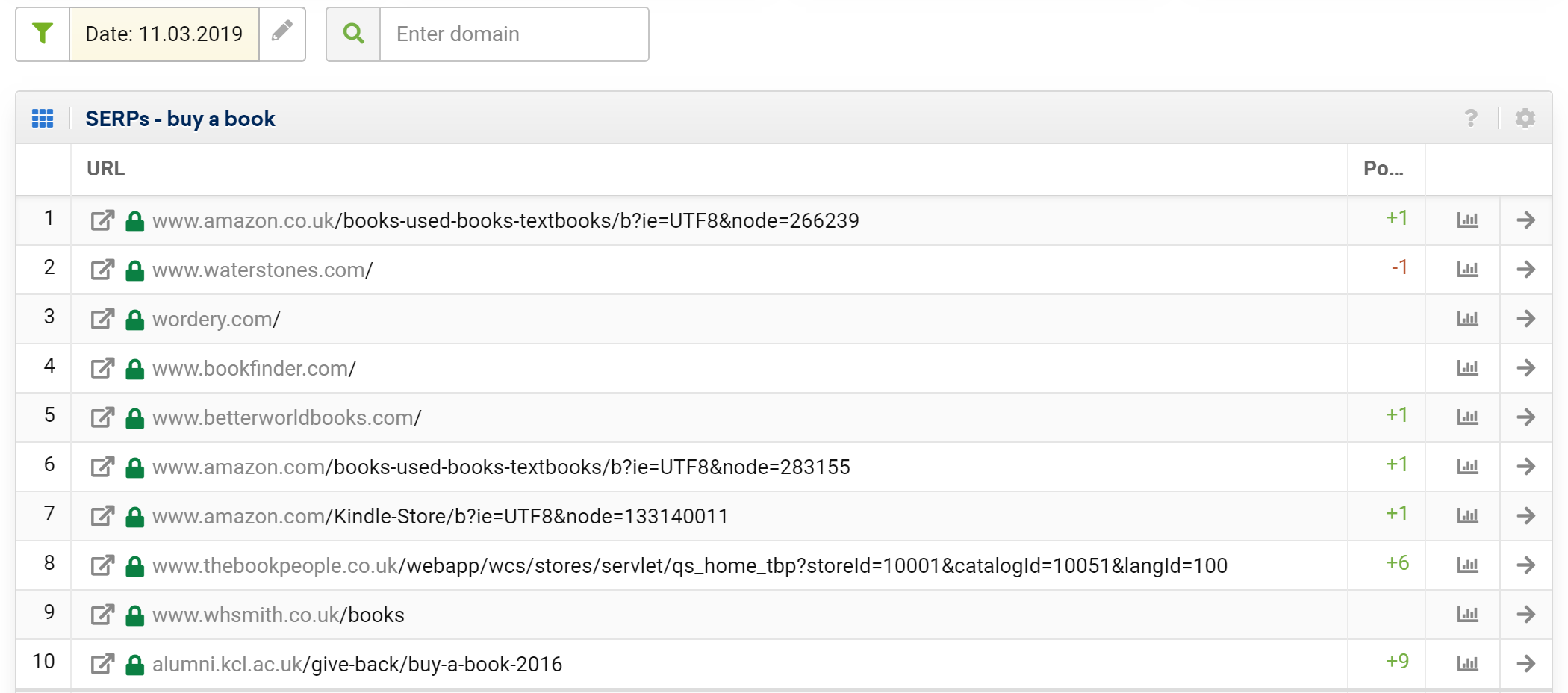Screen dimensions: 1568x693
Task: Click arrow icon in amazon.co.uk row
Action: click(x=1526, y=220)
